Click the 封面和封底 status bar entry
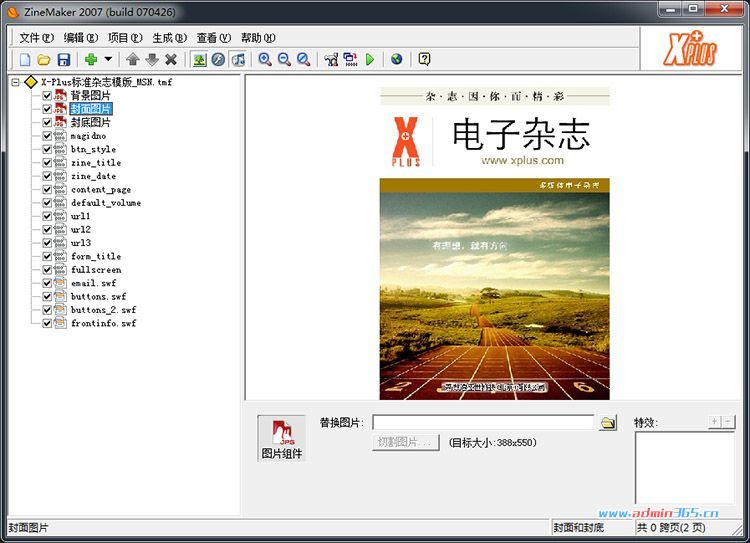Image resolution: width=750 pixels, height=543 pixels. click(x=578, y=528)
